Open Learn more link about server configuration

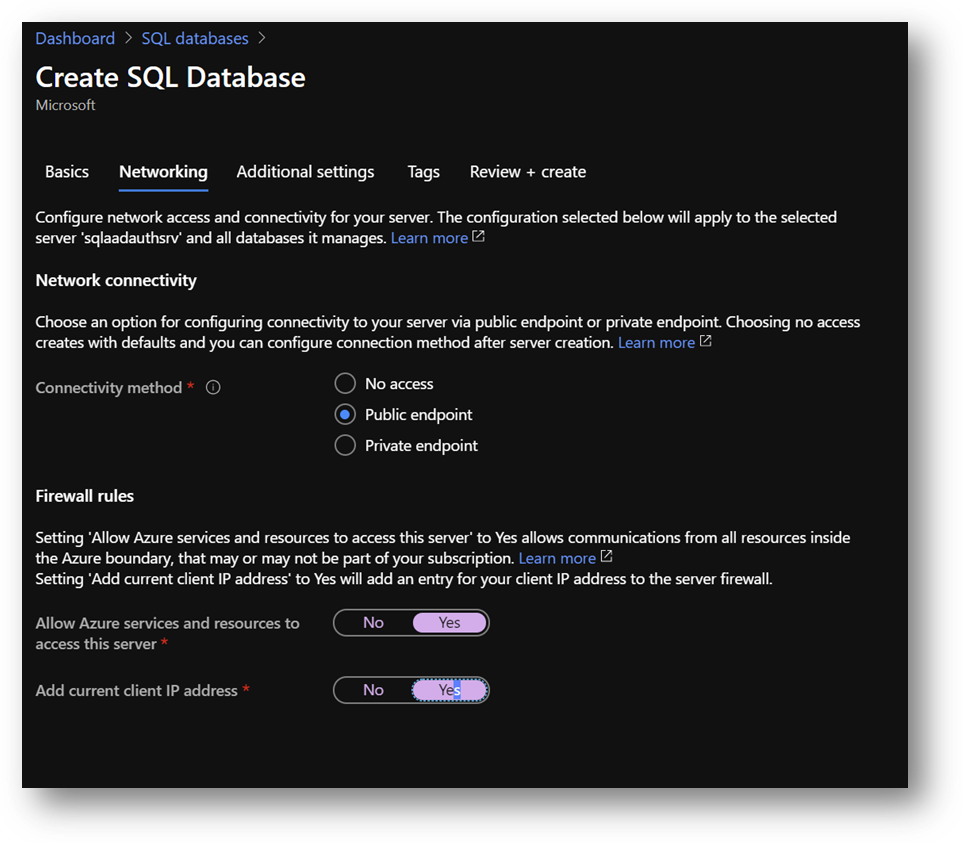tap(429, 238)
